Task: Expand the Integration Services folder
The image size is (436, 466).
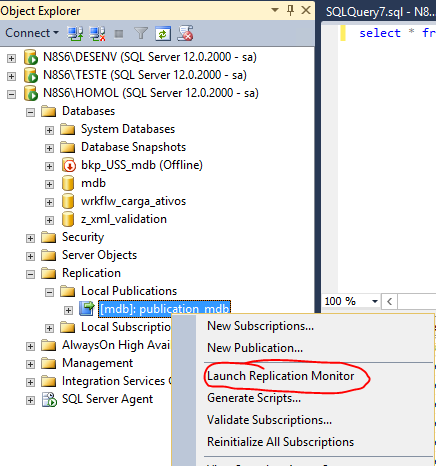Action: click(x=30, y=382)
